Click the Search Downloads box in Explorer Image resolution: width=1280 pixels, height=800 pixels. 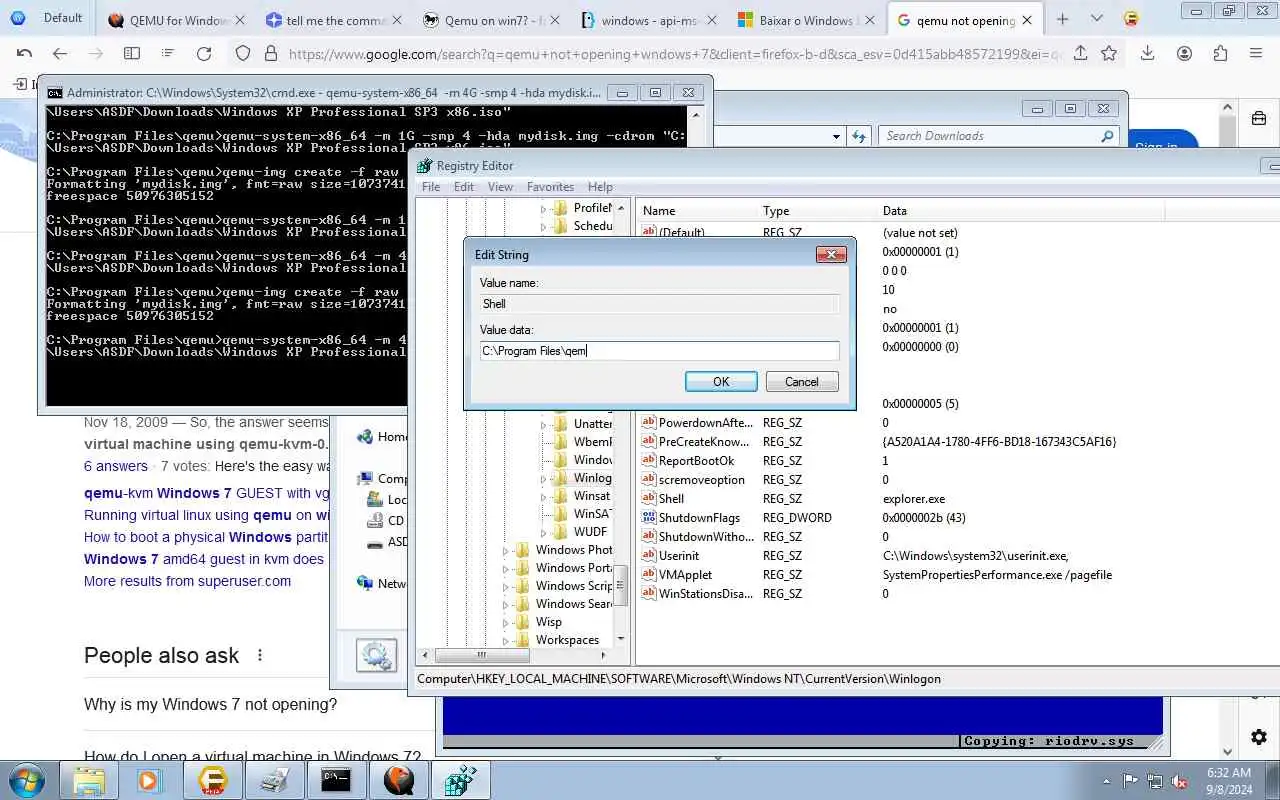coord(998,136)
